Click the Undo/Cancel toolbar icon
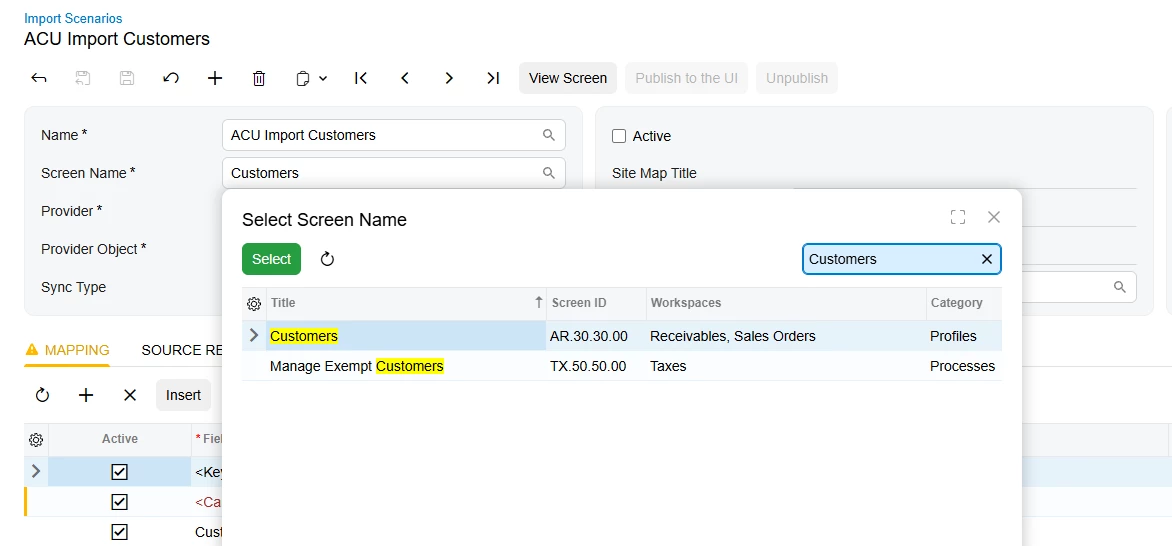1172x546 pixels. pyautogui.click(x=171, y=78)
